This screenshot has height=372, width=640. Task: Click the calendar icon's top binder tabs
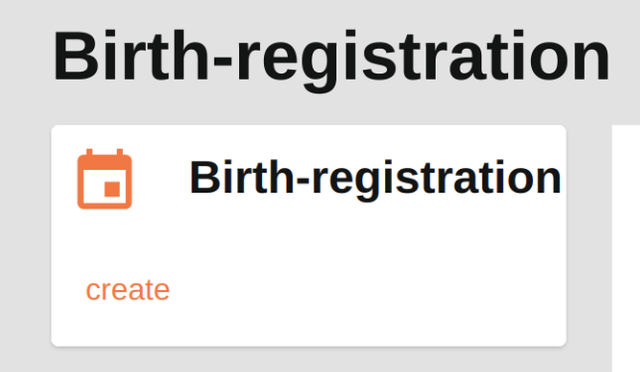pyautogui.click(x=104, y=152)
